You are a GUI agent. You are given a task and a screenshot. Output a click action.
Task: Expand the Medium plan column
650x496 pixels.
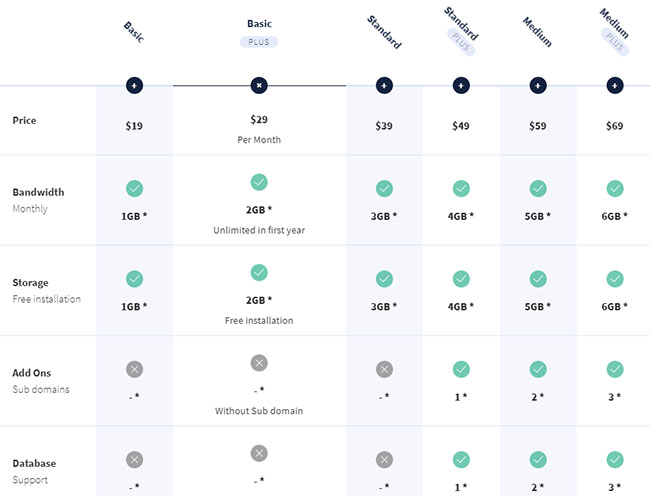(x=538, y=86)
